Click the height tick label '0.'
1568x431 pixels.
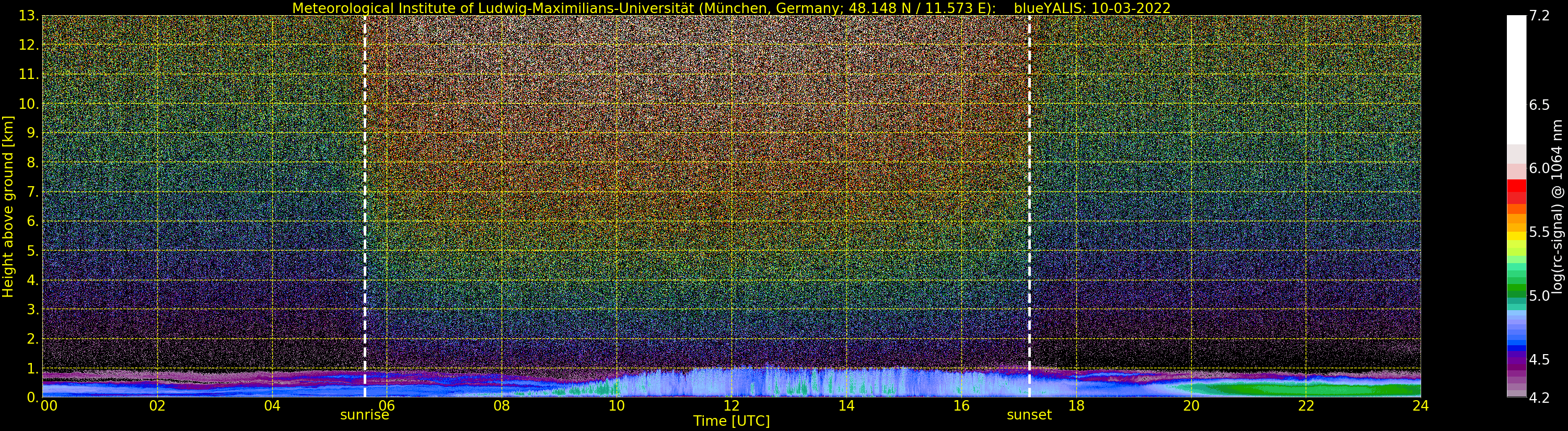pos(33,397)
